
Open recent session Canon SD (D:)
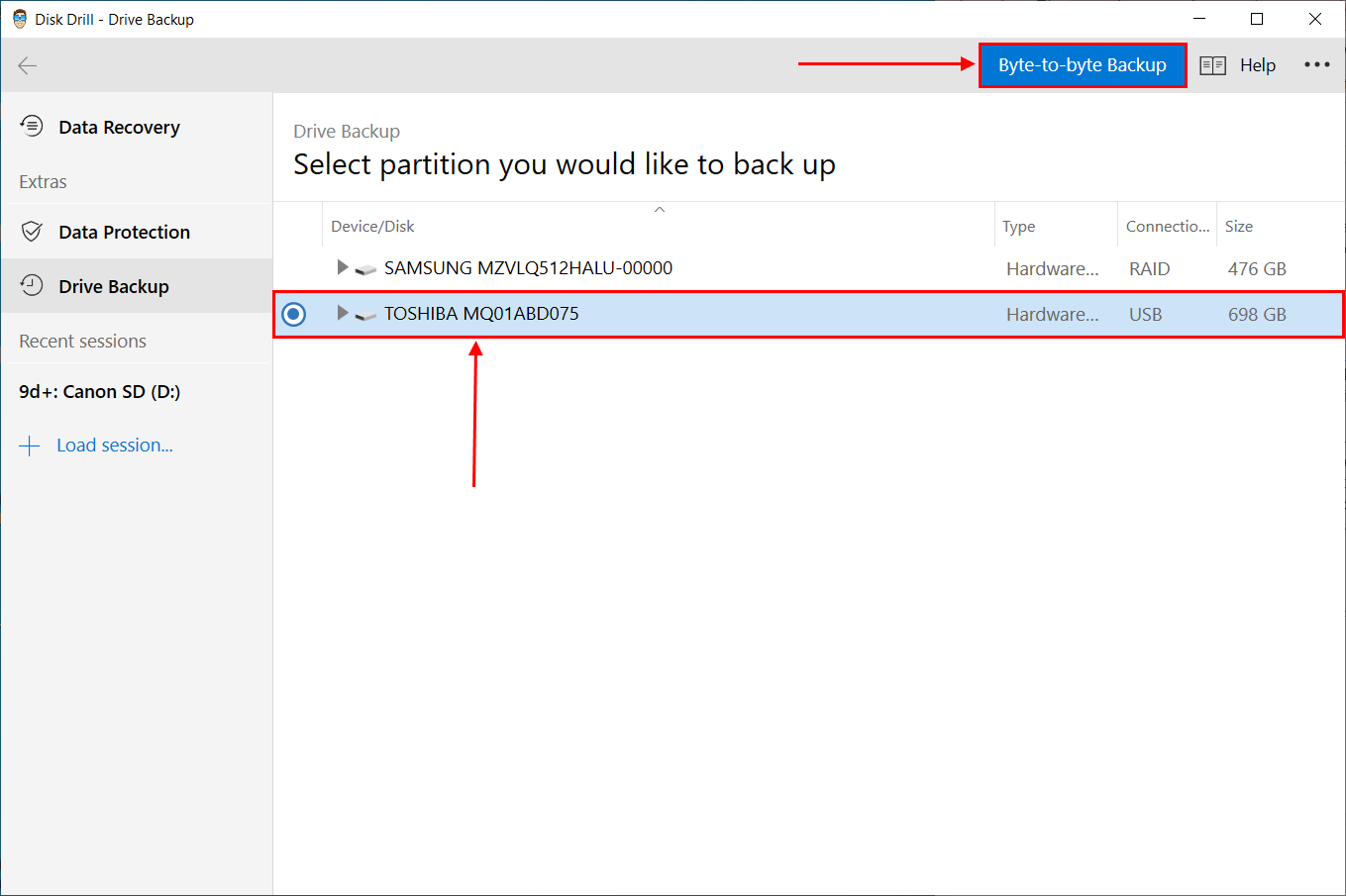point(99,392)
